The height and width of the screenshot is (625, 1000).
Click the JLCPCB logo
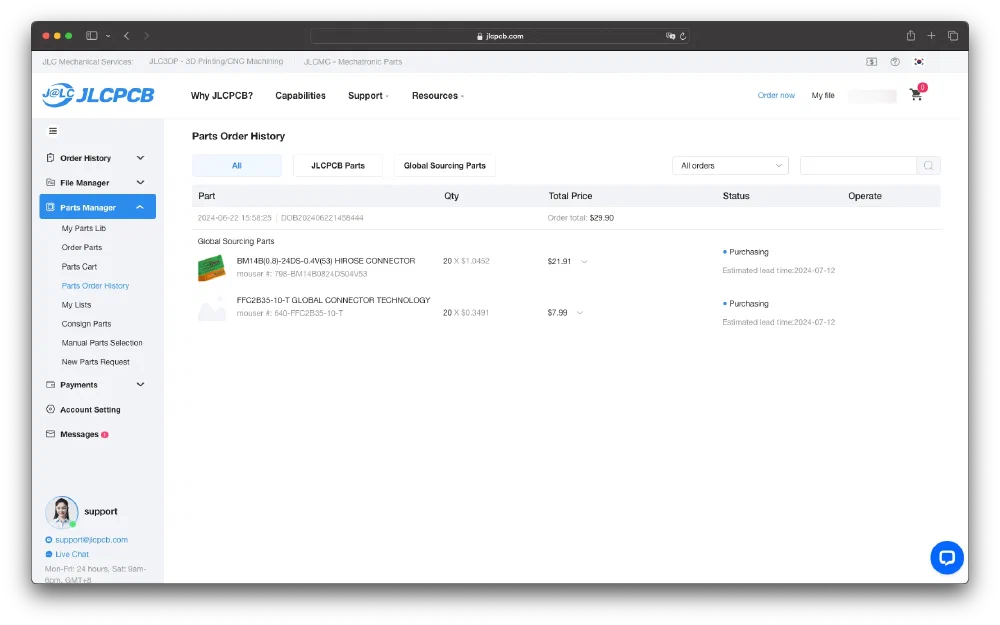[98, 95]
